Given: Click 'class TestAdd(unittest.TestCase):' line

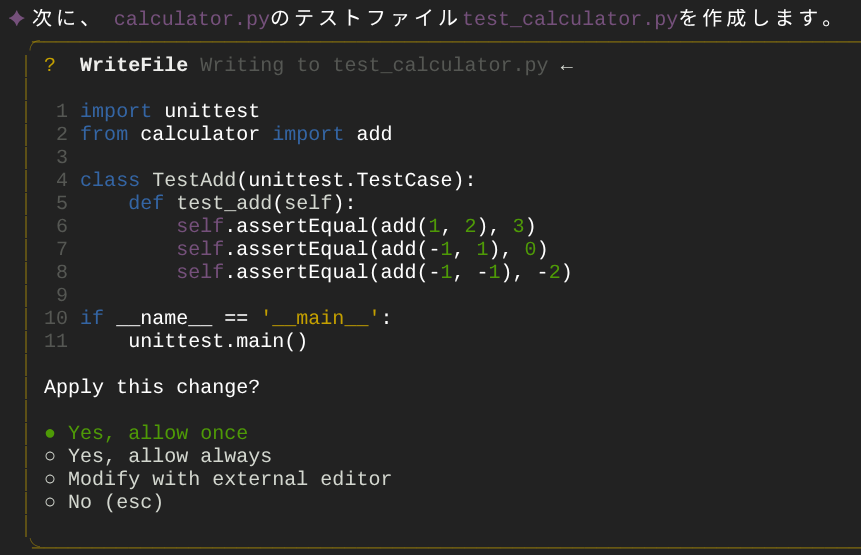Looking at the screenshot, I should tap(278, 181).
